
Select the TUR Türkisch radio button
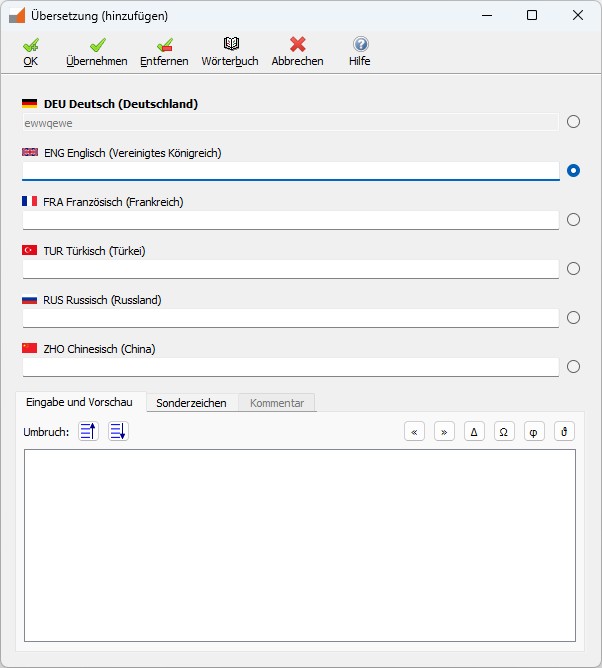tap(573, 269)
